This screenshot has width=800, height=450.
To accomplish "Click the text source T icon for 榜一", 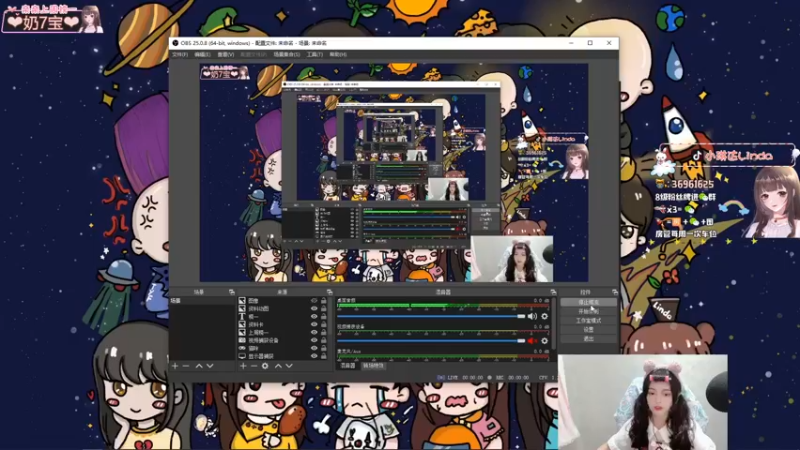I will click(x=242, y=316).
